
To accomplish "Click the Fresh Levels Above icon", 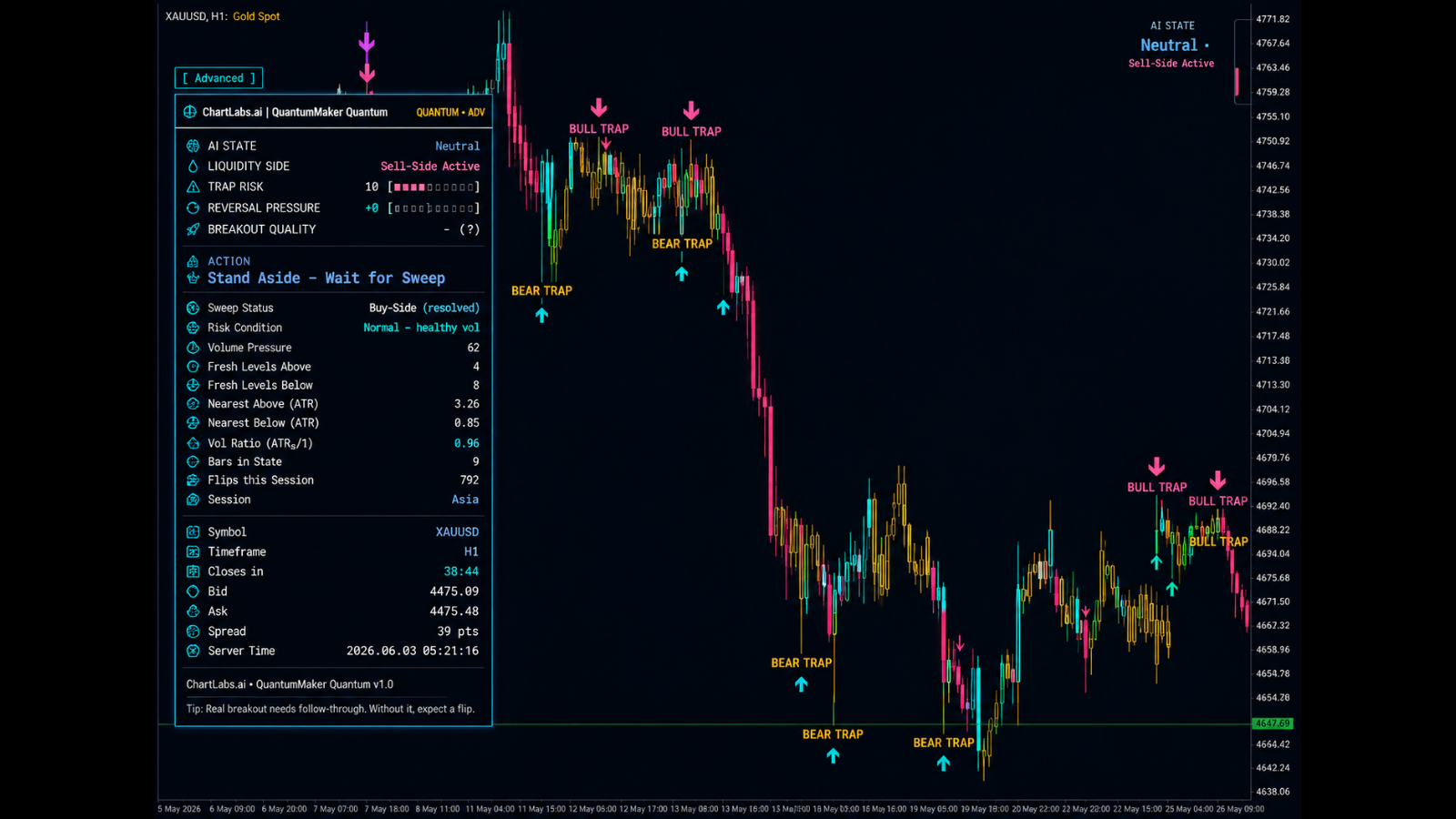I will tap(193, 367).
